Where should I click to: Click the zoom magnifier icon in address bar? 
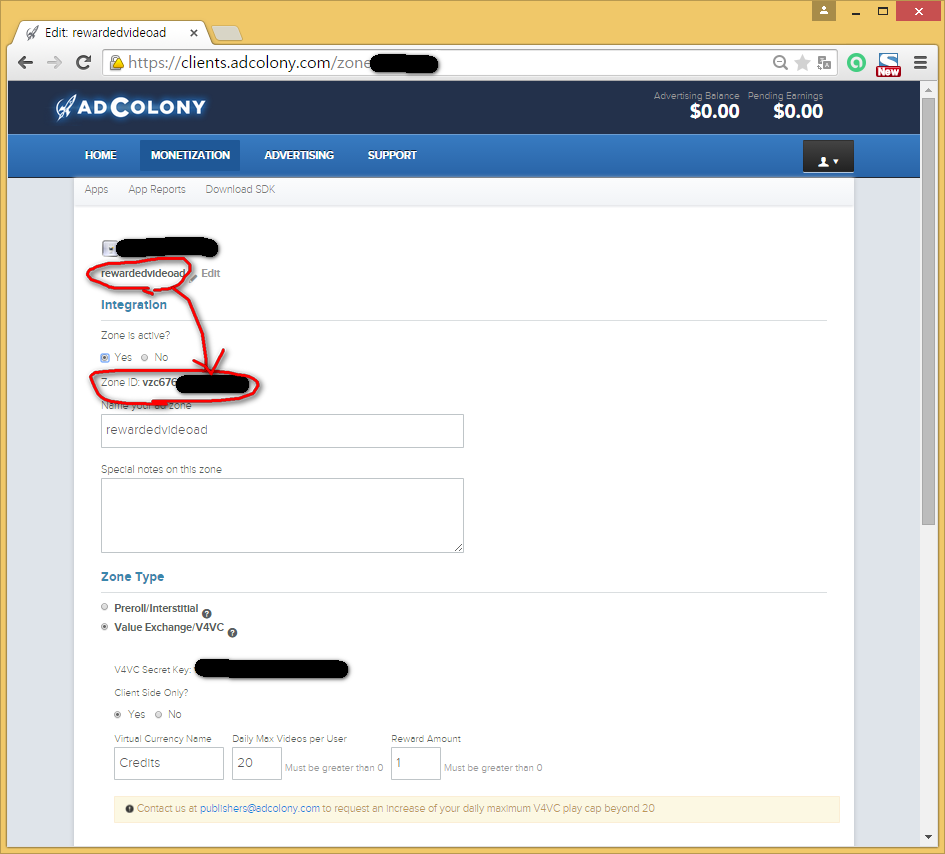780,63
